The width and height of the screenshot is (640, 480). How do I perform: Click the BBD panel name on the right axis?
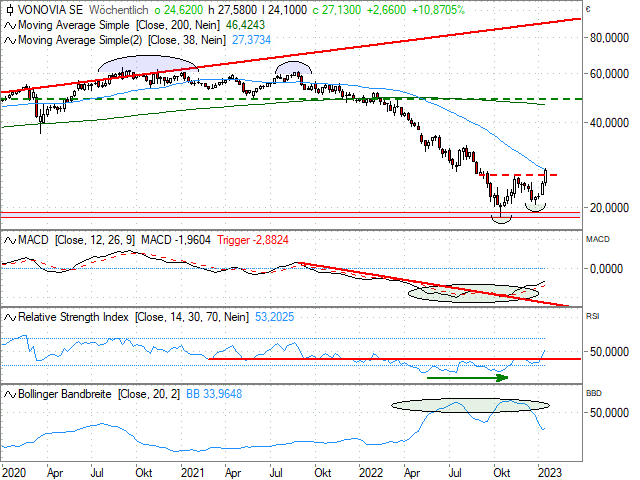[594, 394]
